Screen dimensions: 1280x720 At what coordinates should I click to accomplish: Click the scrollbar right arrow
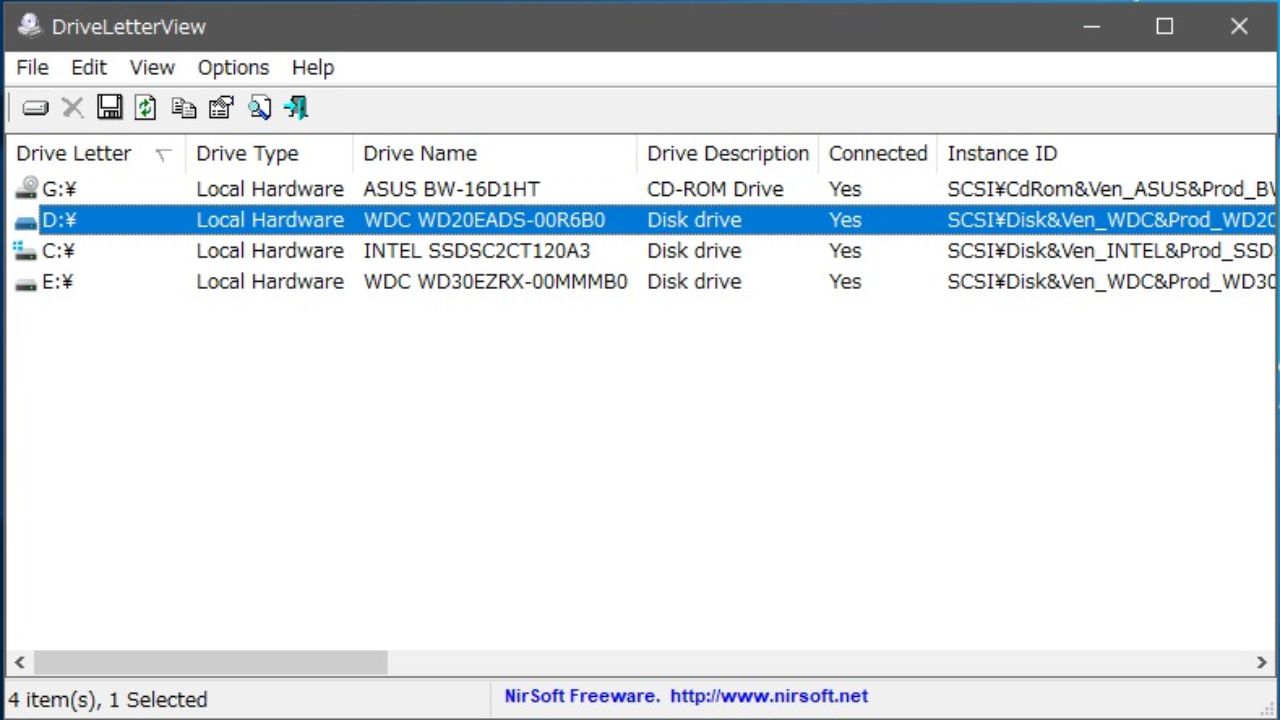coord(1262,662)
